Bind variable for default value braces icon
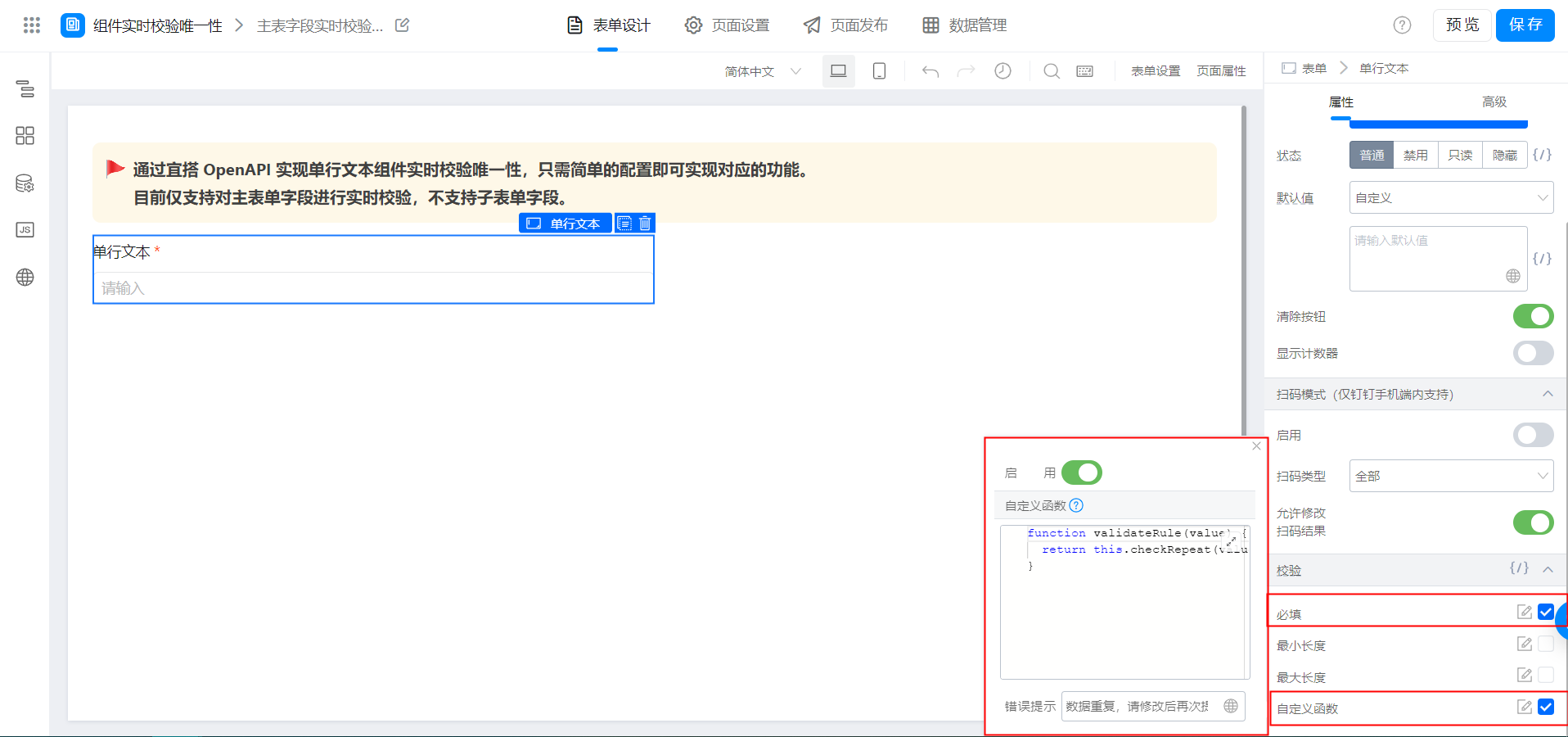This screenshot has height=737, width=1568. 1543,259
